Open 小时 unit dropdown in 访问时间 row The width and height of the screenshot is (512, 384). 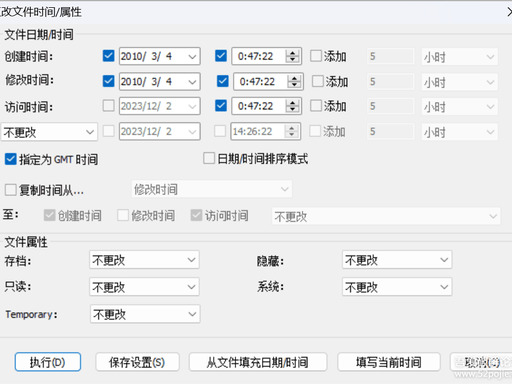tap(460, 107)
